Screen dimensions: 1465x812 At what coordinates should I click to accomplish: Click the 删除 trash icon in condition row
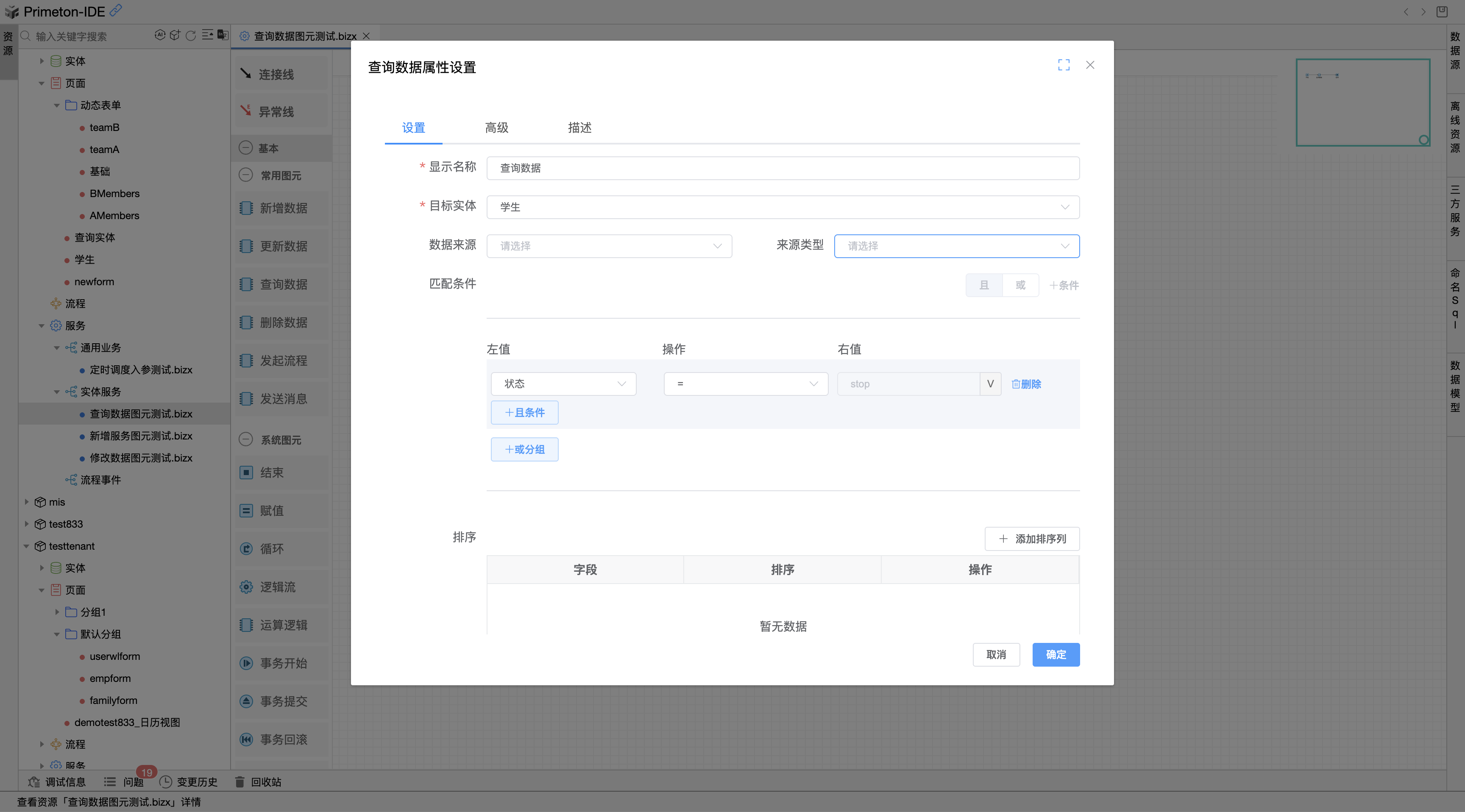coord(1015,384)
